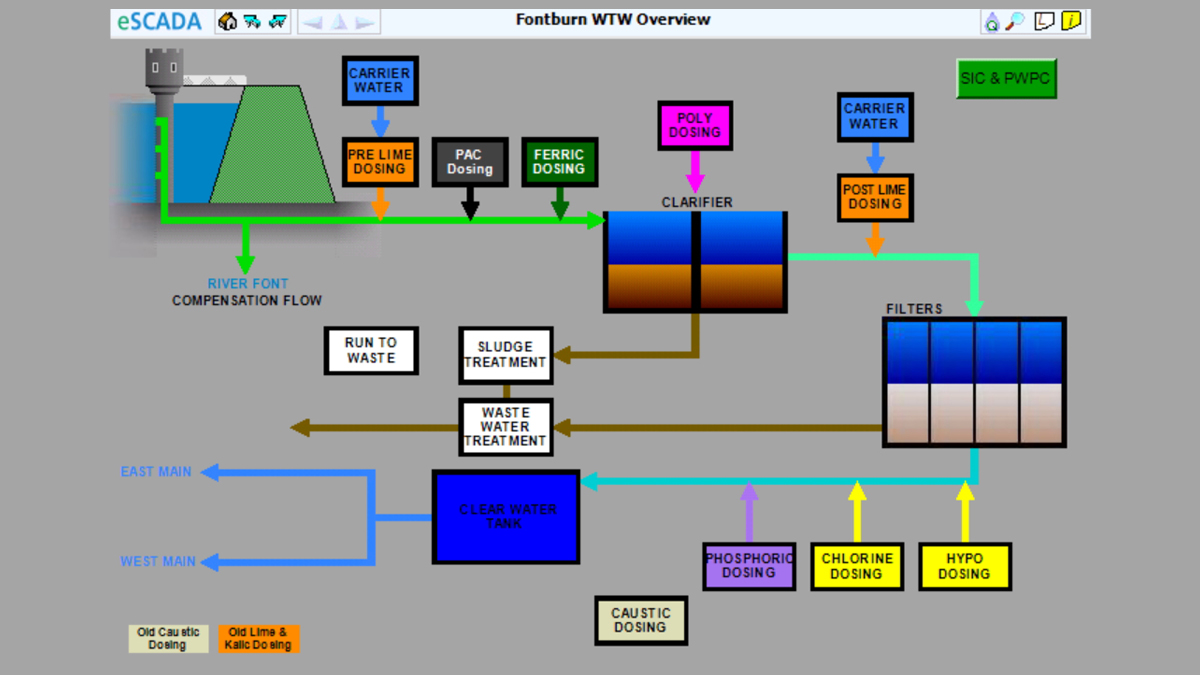Click the left navigation arrow in the toolbar
The height and width of the screenshot is (675, 1200).
point(313,22)
